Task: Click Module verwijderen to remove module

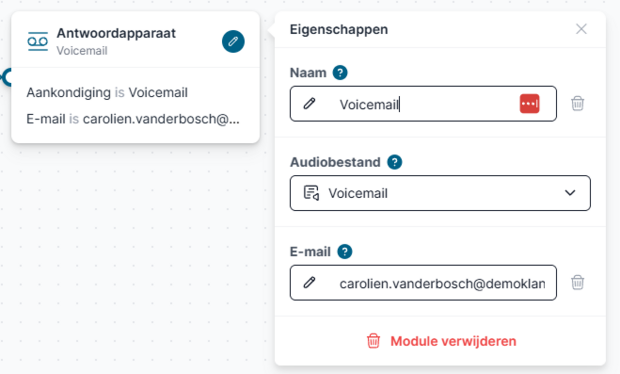Action: [x=453, y=341]
